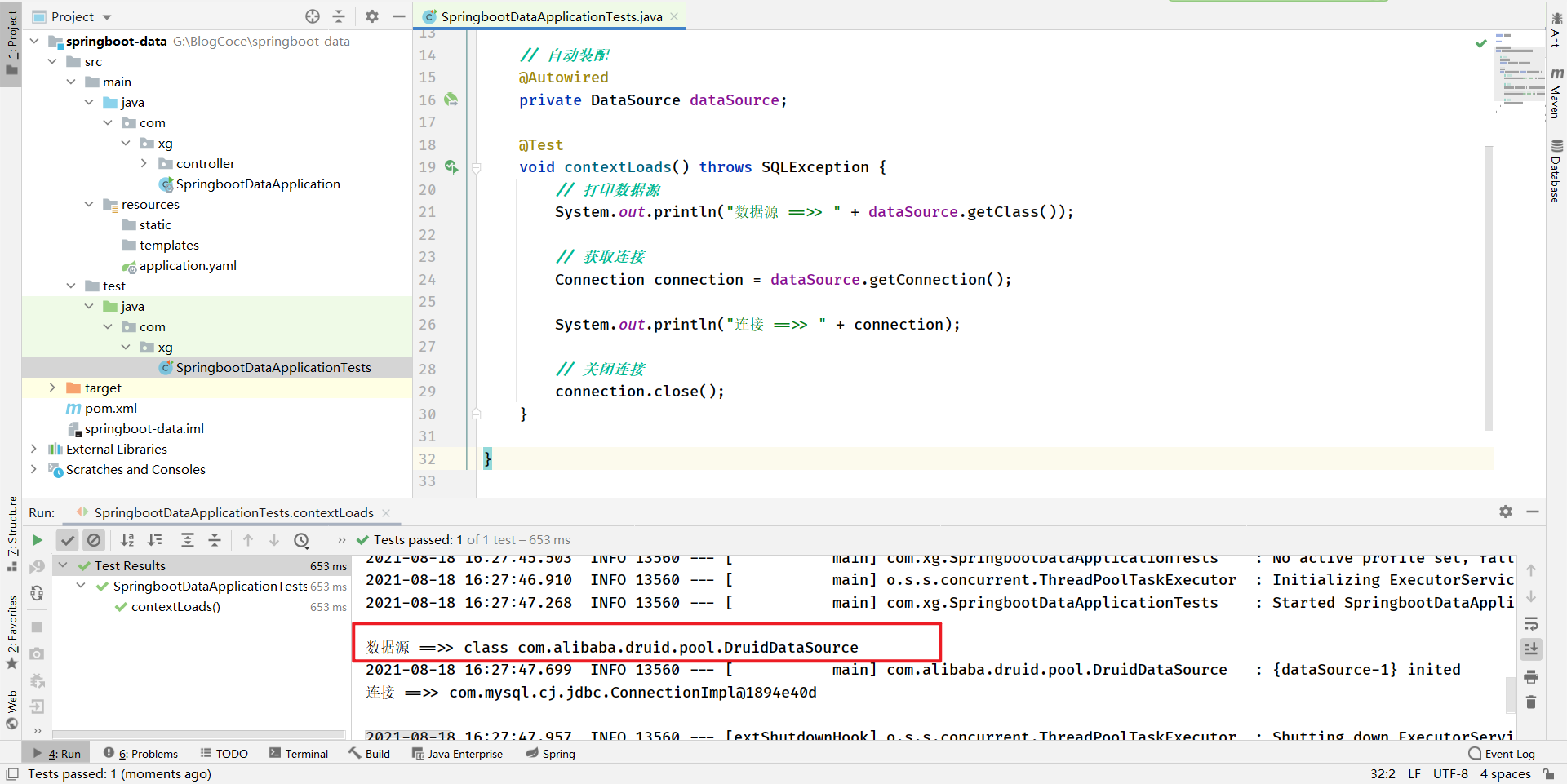The width and height of the screenshot is (1567, 784).
Task: Sort test results alphabetically
Action: (x=127, y=540)
